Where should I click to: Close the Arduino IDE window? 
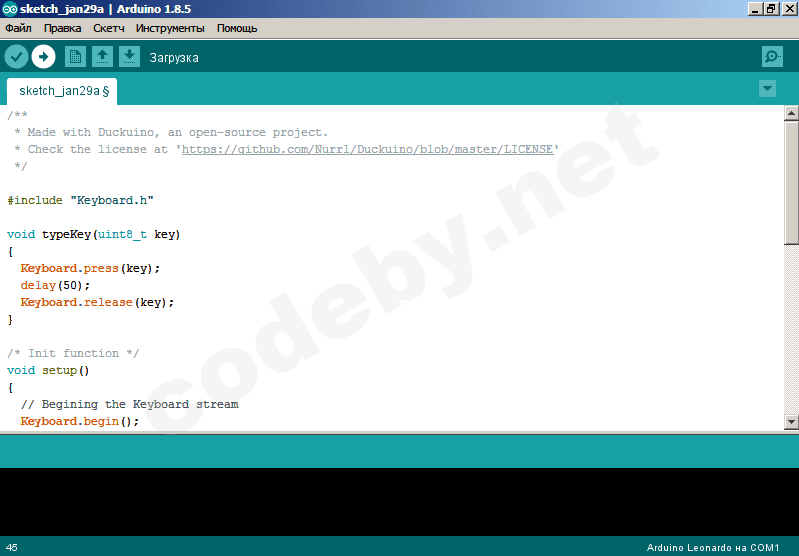789,9
